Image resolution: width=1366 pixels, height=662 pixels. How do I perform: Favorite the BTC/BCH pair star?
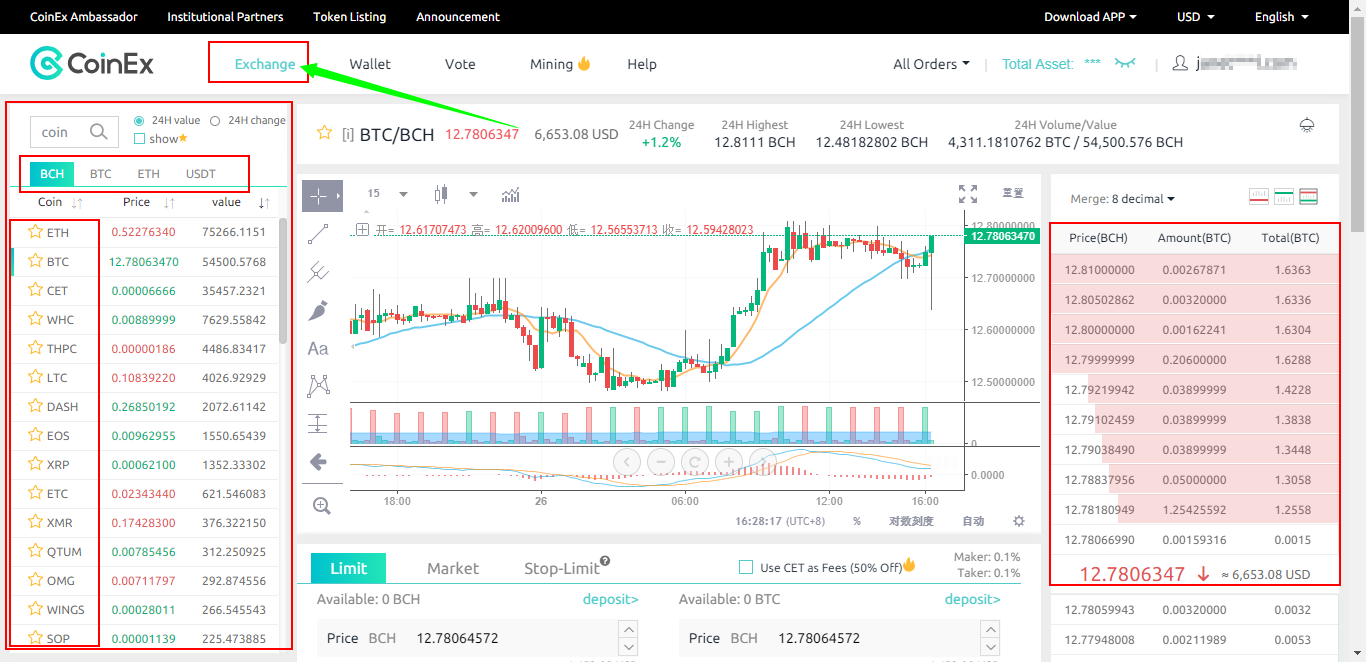[x=324, y=133]
